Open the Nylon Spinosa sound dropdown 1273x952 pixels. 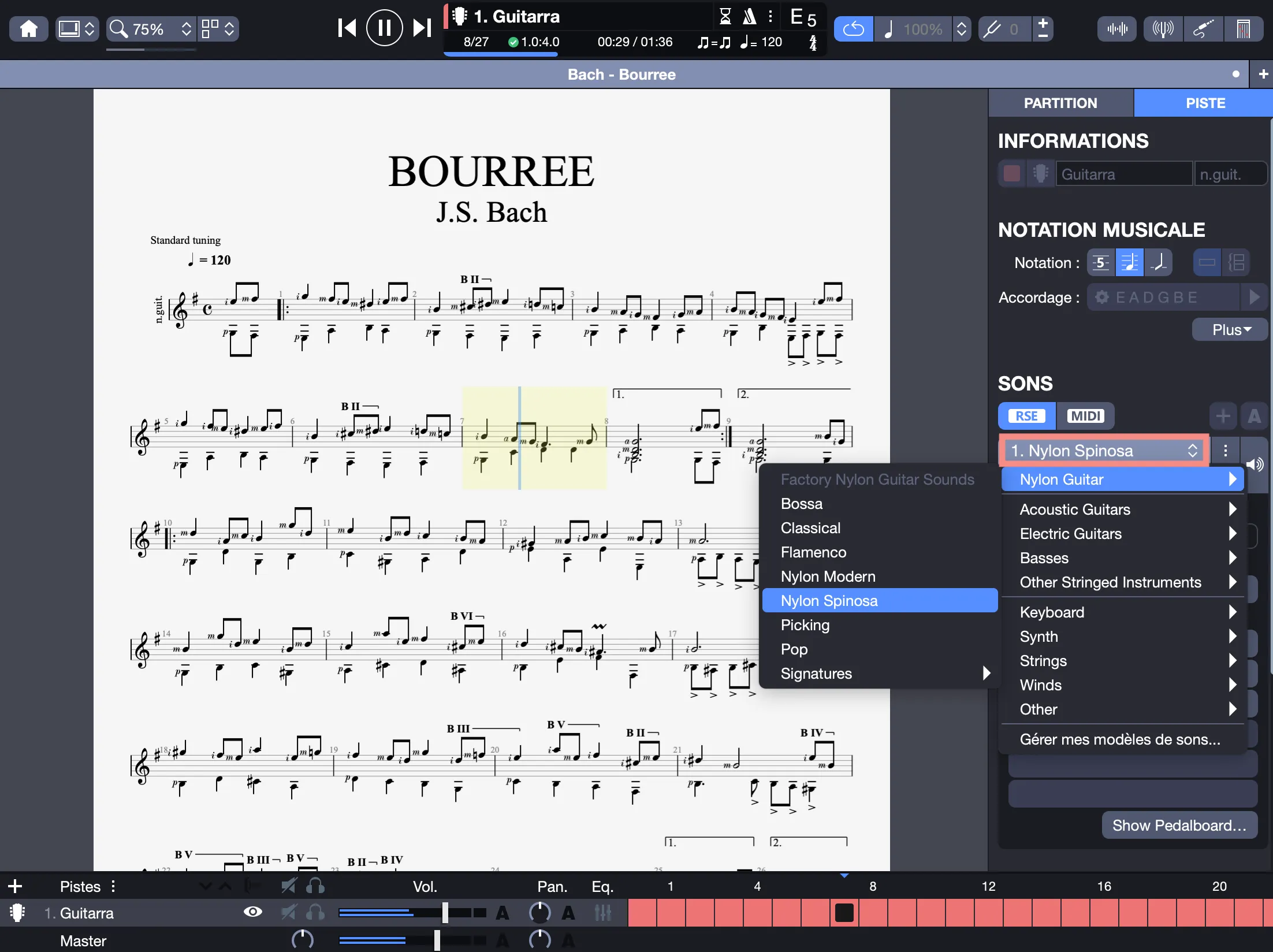coord(1103,451)
